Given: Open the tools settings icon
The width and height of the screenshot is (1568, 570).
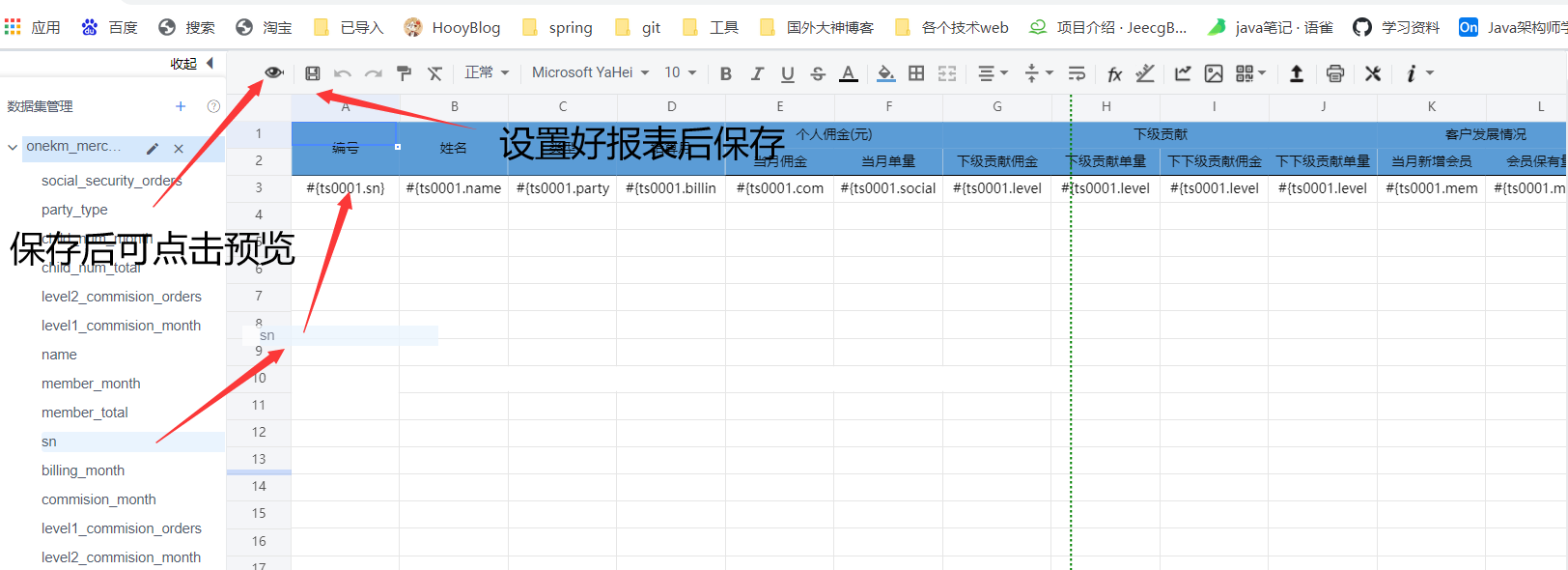Looking at the screenshot, I should [x=1373, y=73].
